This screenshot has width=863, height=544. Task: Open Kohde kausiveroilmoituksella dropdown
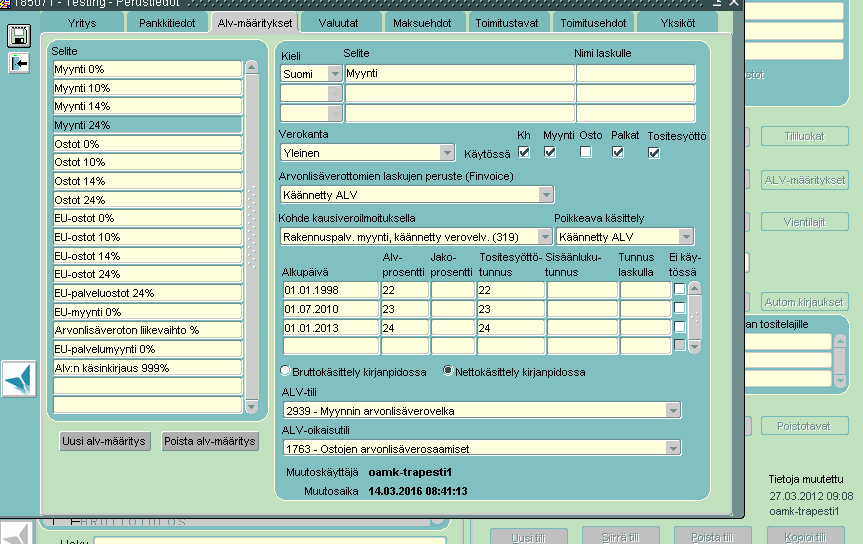pos(544,237)
